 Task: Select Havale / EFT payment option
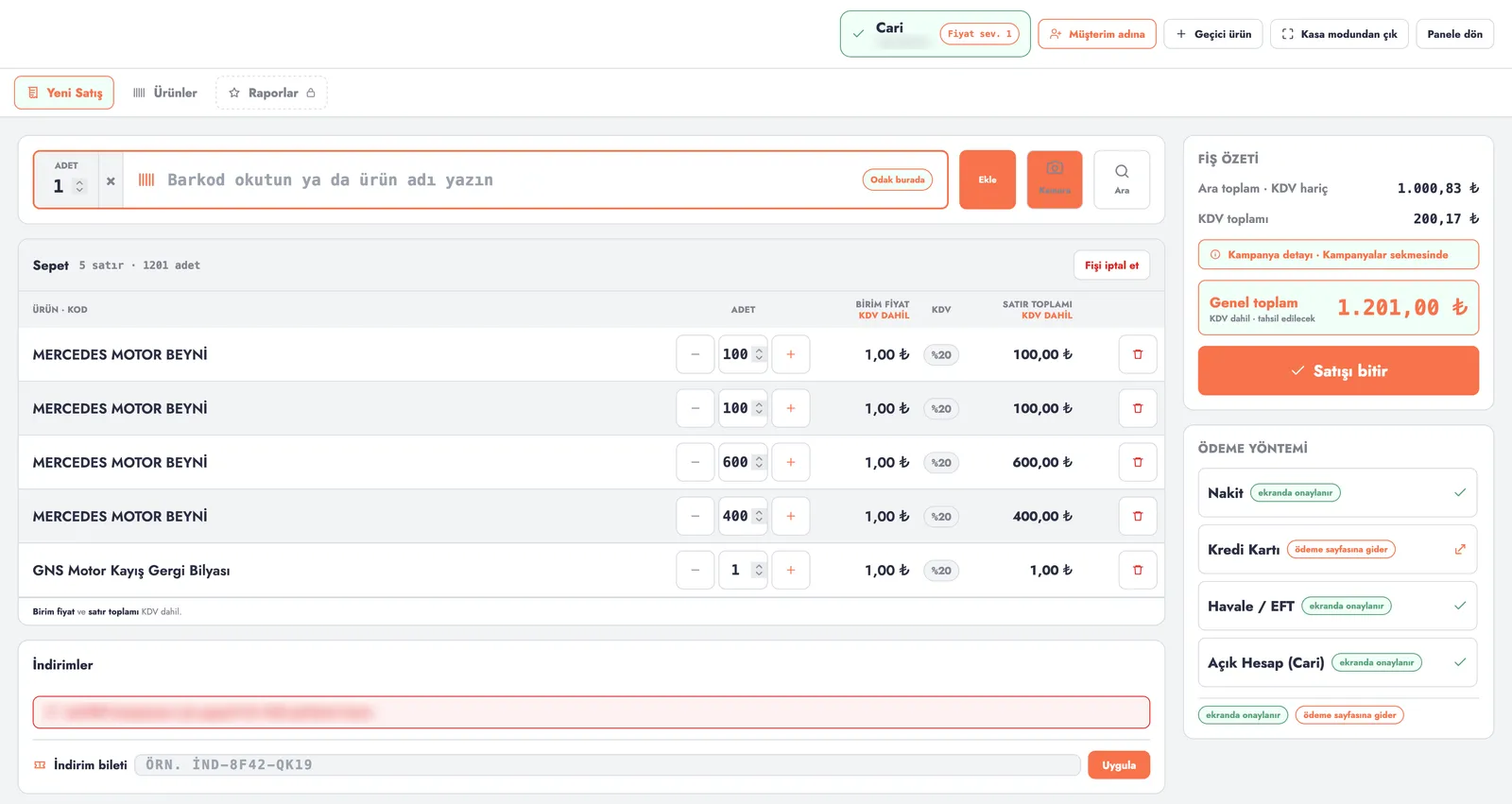tap(1337, 606)
